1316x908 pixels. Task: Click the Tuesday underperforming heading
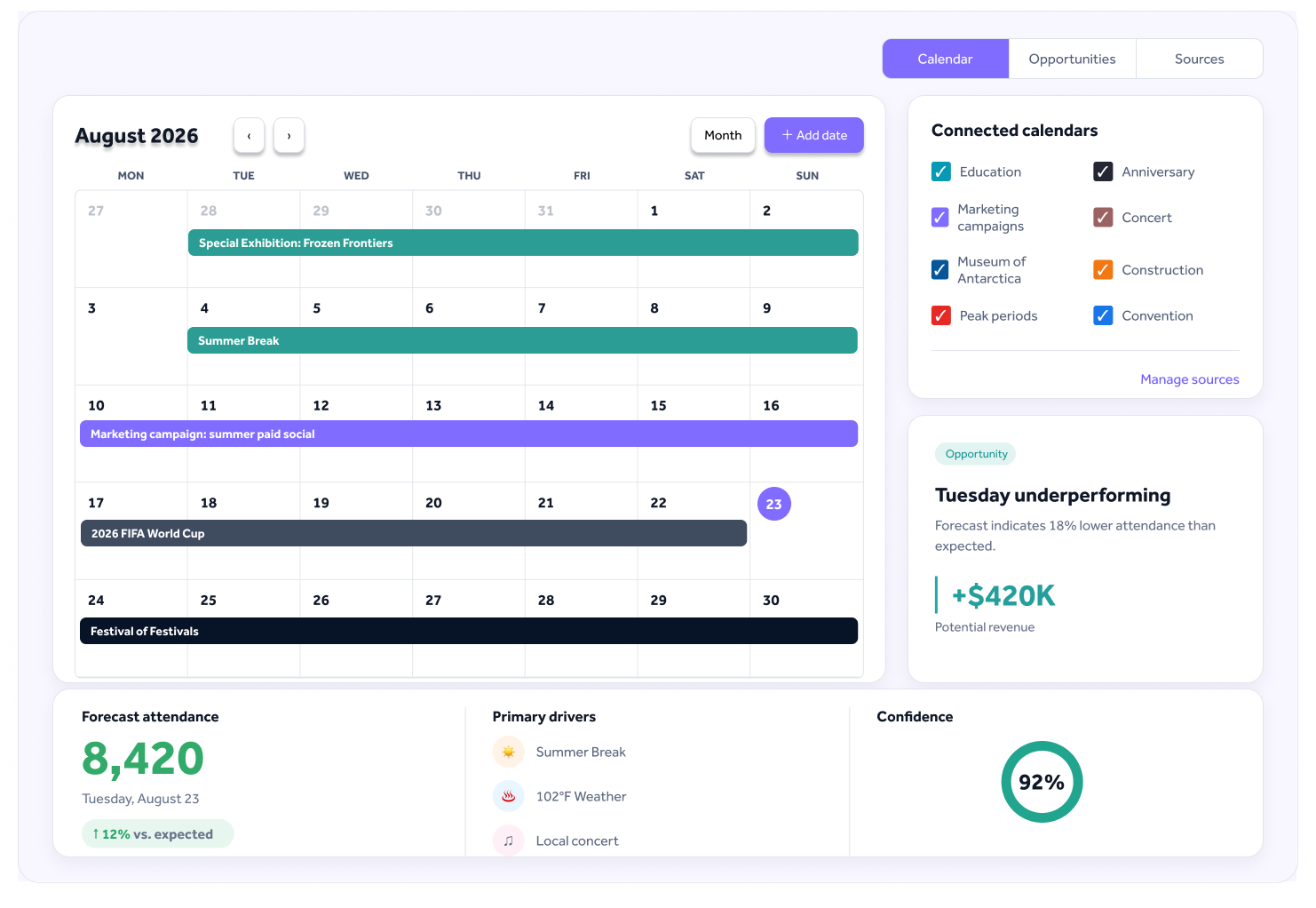[1052, 495]
